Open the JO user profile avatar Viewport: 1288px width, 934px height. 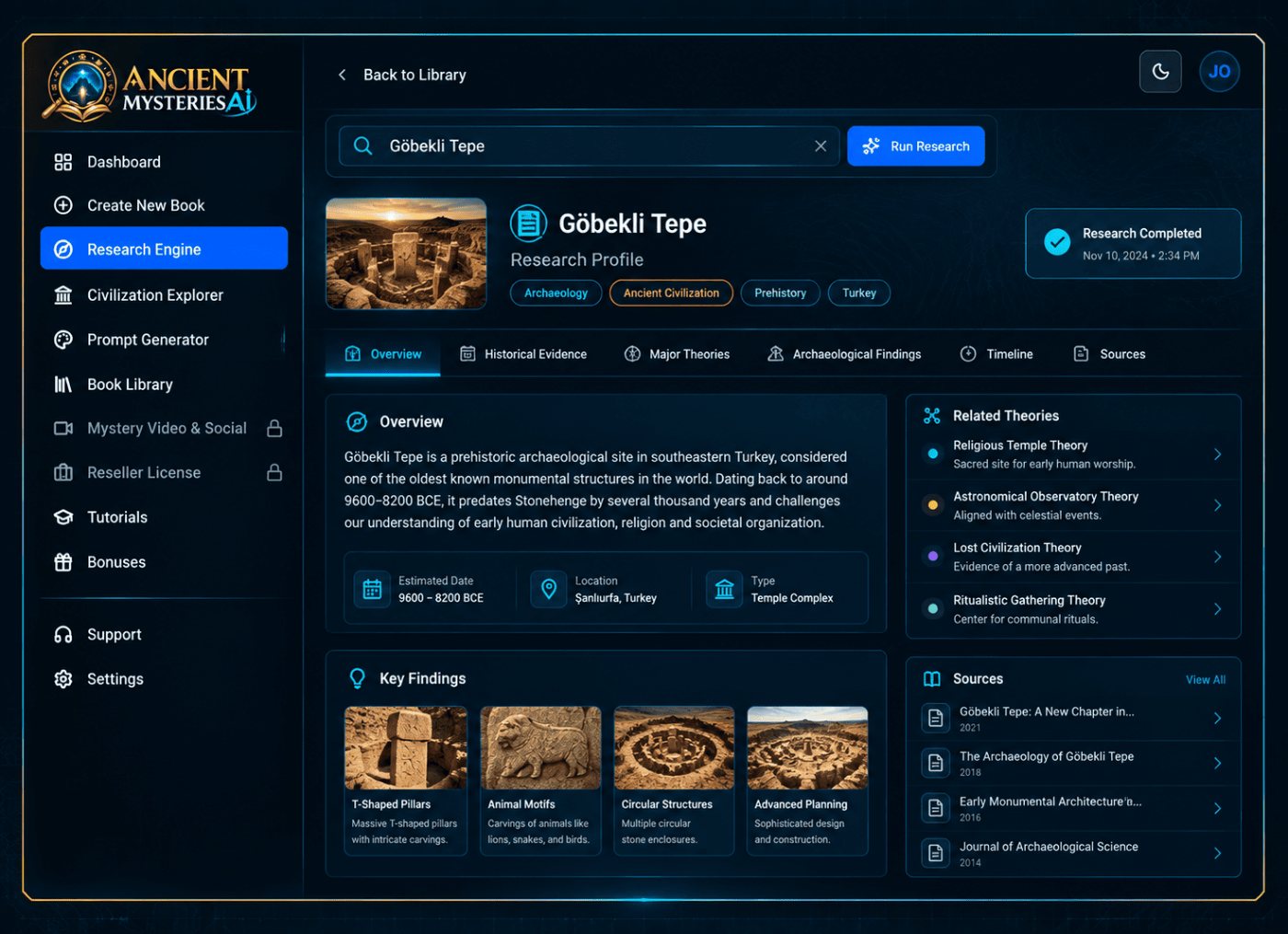tap(1219, 72)
